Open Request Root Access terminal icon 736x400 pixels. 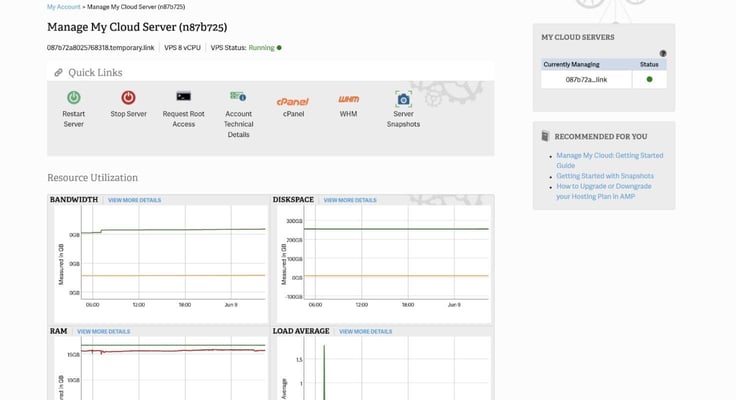[x=184, y=96]
